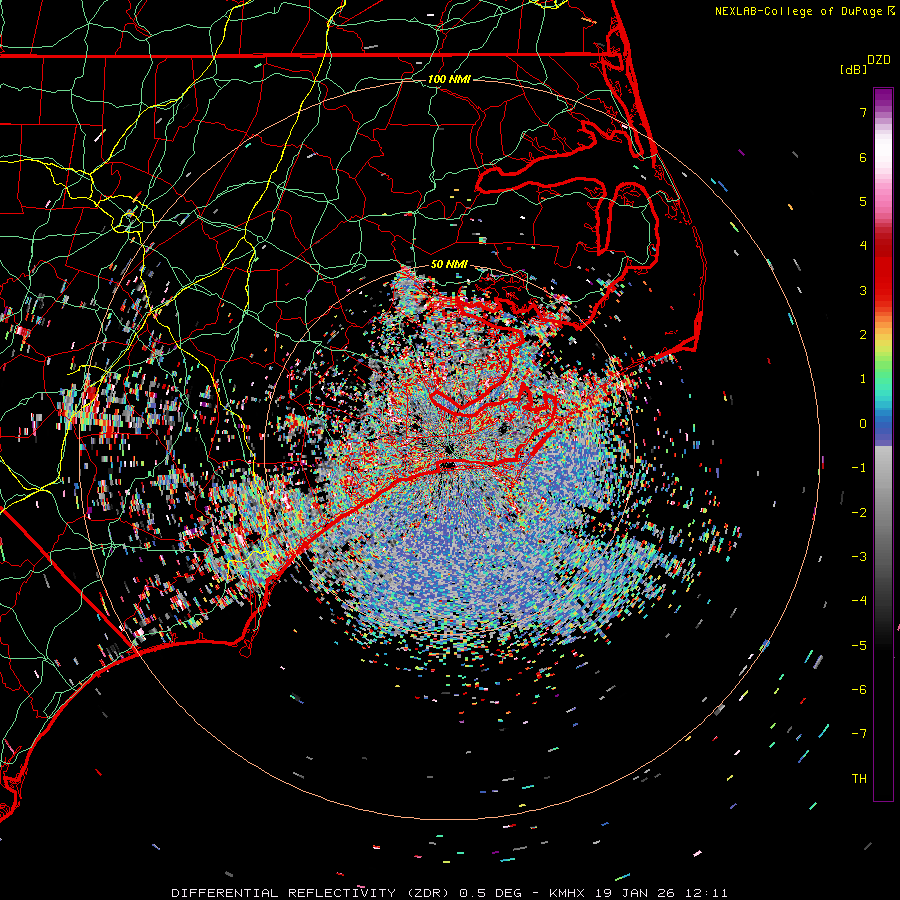
Task: Click the [dB] unit label
Action: click(x=853, y=69)
